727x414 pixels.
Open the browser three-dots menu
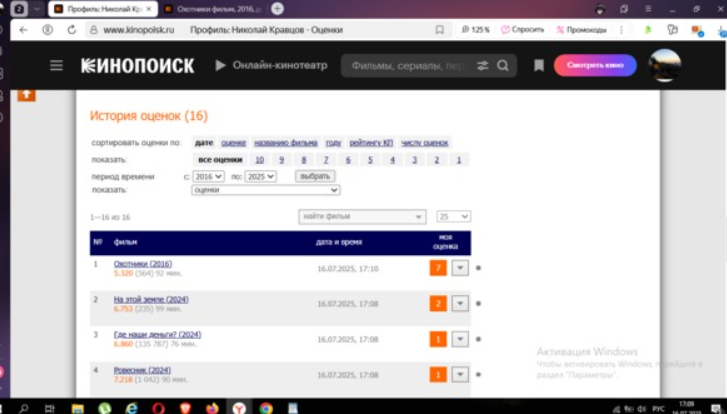[621, 30]
